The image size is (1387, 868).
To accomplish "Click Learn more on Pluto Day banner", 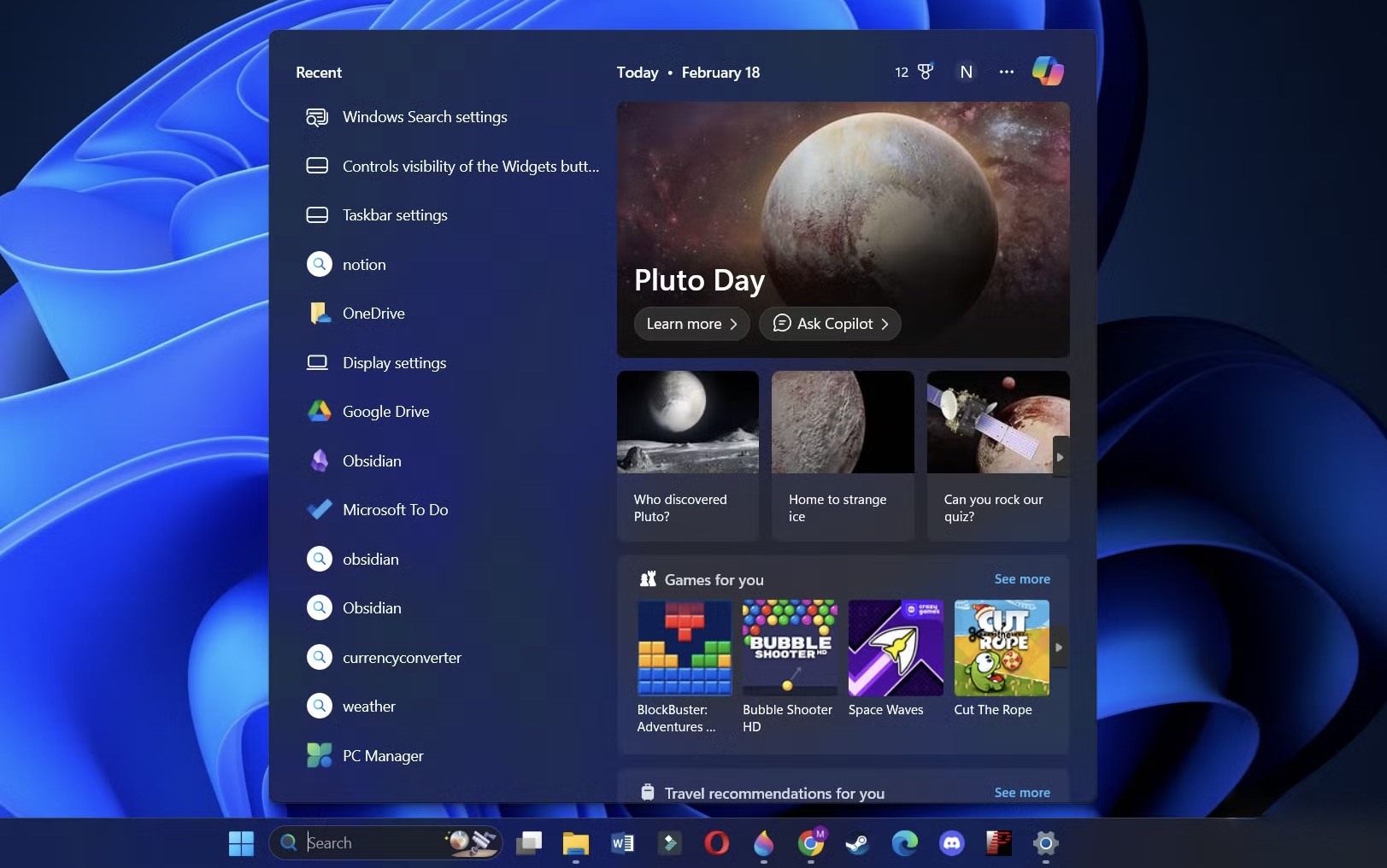I will tap(691, 324).
